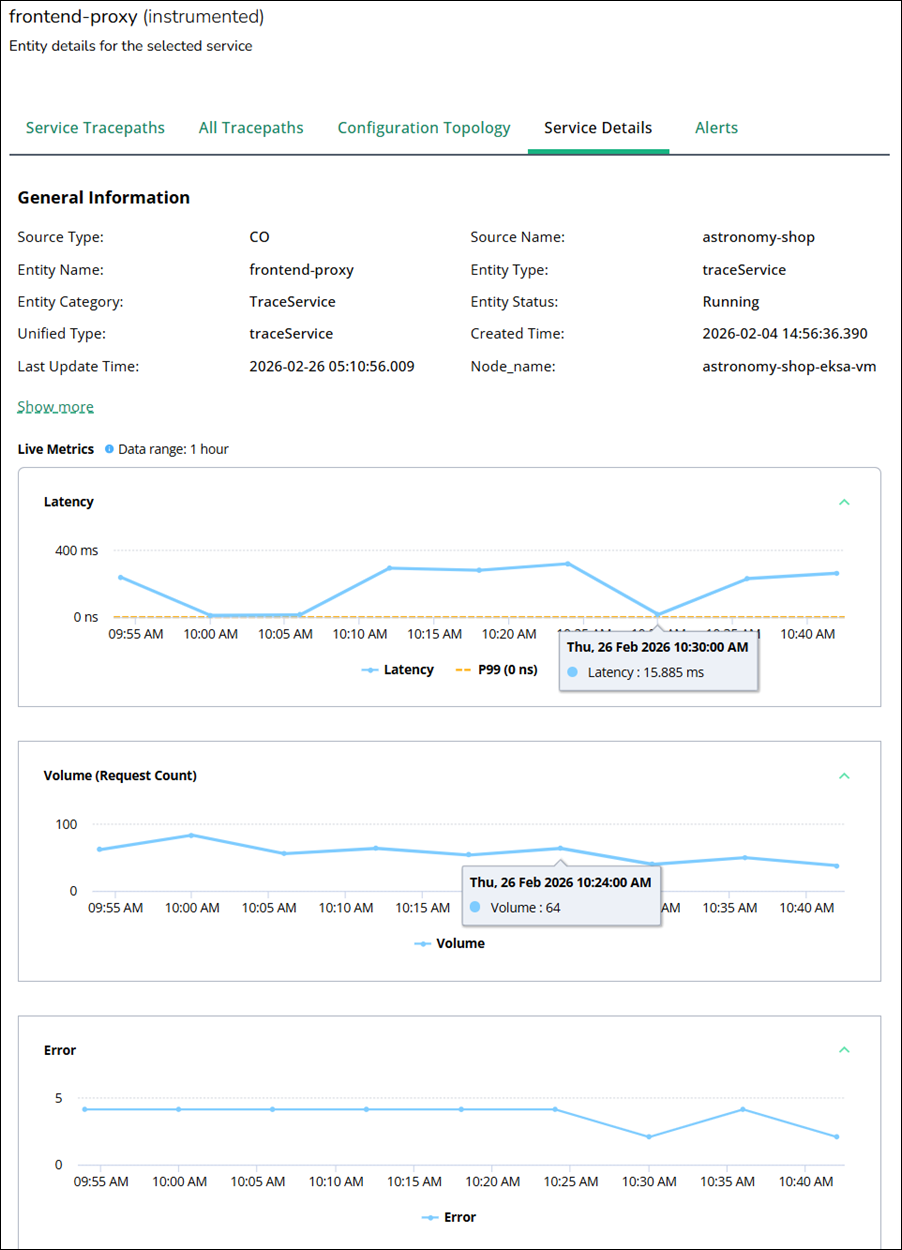
Task: Click the 10:30 AM latency data point
Action: 658,614
